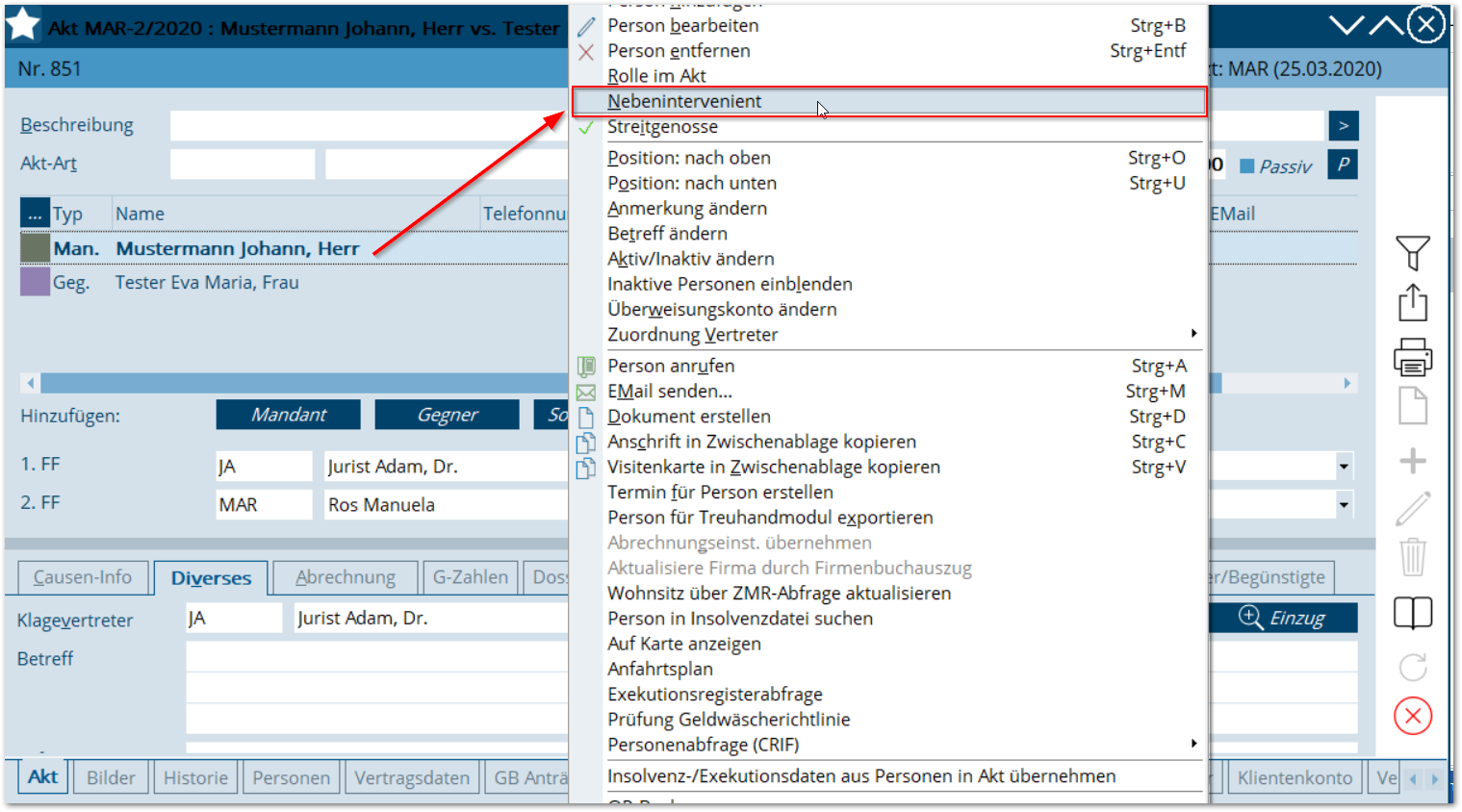The image size is (1462, 812).
Task: Select Person in Insolvenzdatei suchen
Action: (x=888, y=619)
